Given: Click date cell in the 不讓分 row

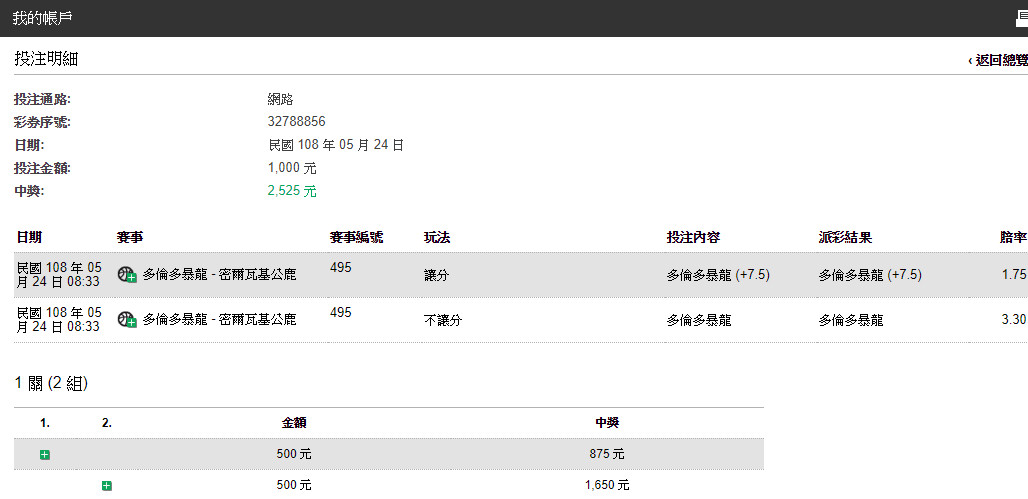Looking at the screenshot, I should coord(59,319).
